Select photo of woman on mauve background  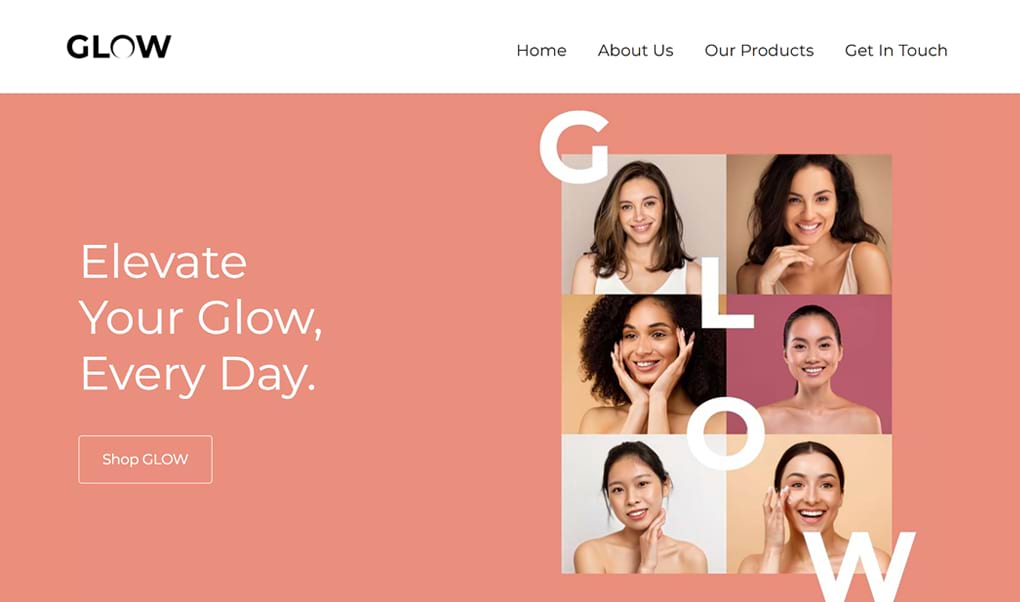pos(809,364)
